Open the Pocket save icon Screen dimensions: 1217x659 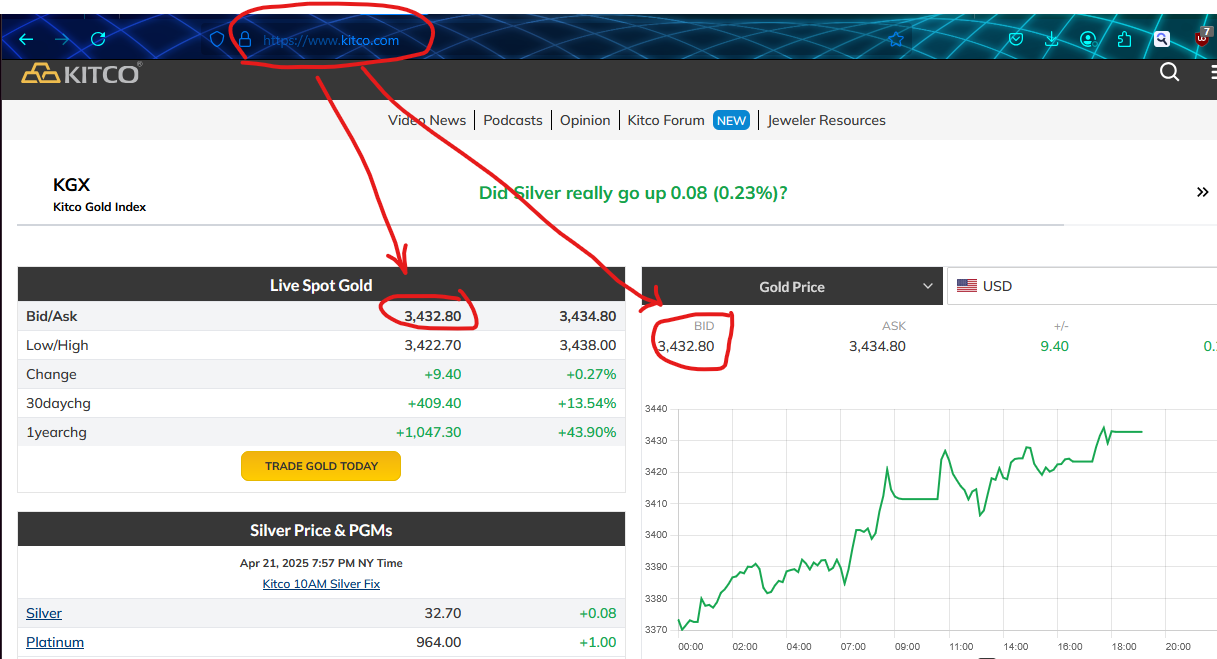(1016, 39)
